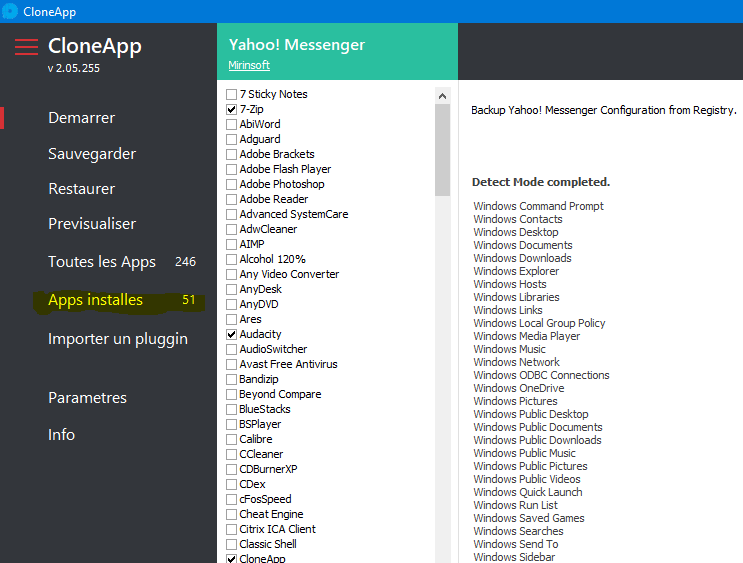This screenshot has height=563, width=743.
Task: Tick the AdwCleaner checkbox
Action: click(x=231, y=229)
